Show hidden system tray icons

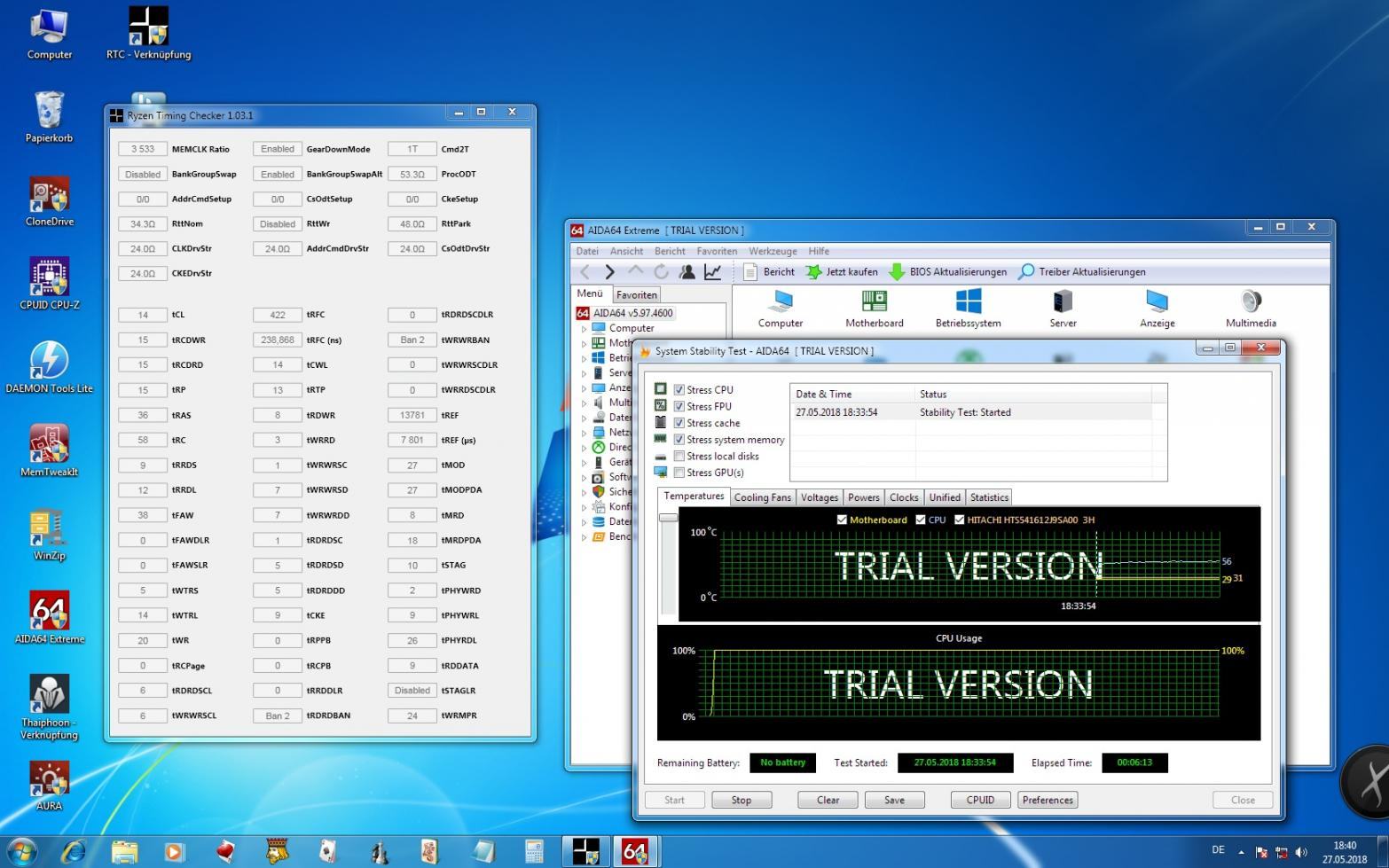pos(1241,852)
